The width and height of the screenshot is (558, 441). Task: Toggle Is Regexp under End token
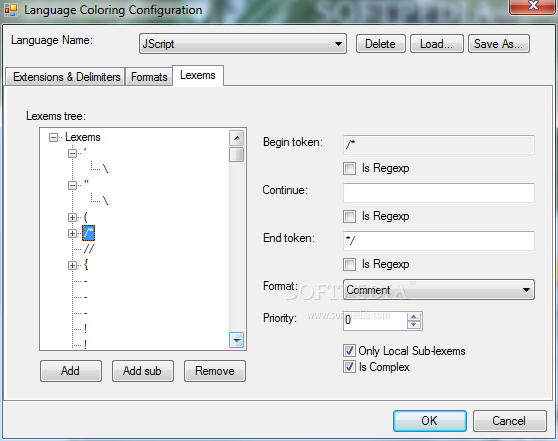coord(349,264)
